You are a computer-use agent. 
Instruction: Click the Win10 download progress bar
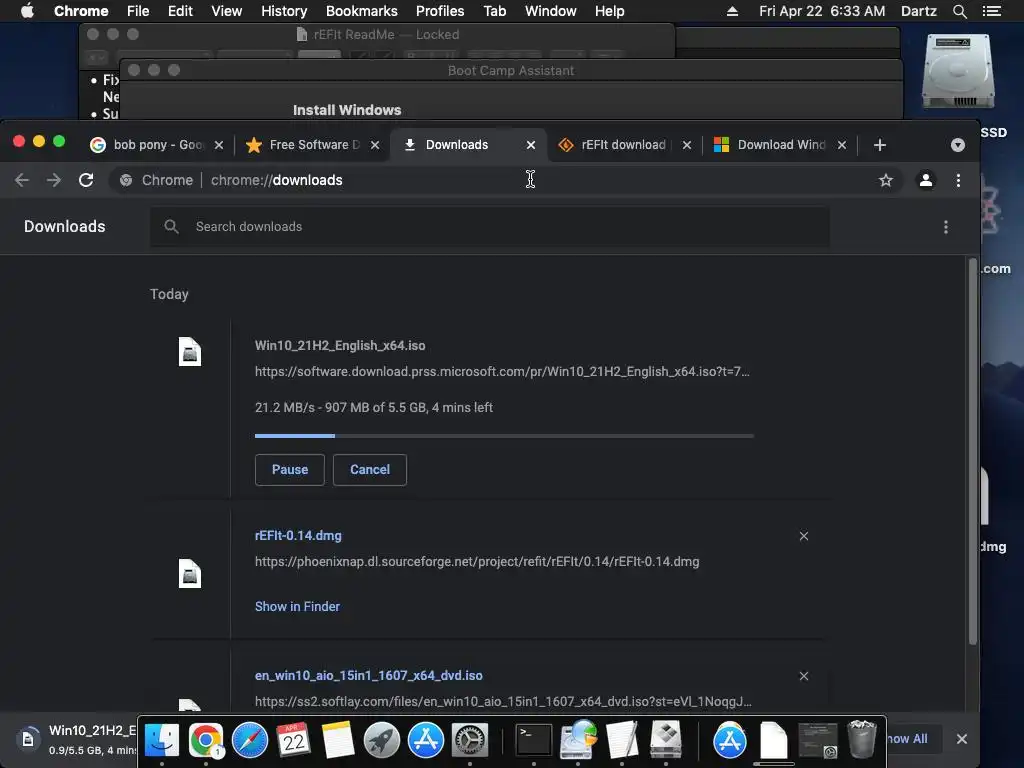(x=504, y=436)
